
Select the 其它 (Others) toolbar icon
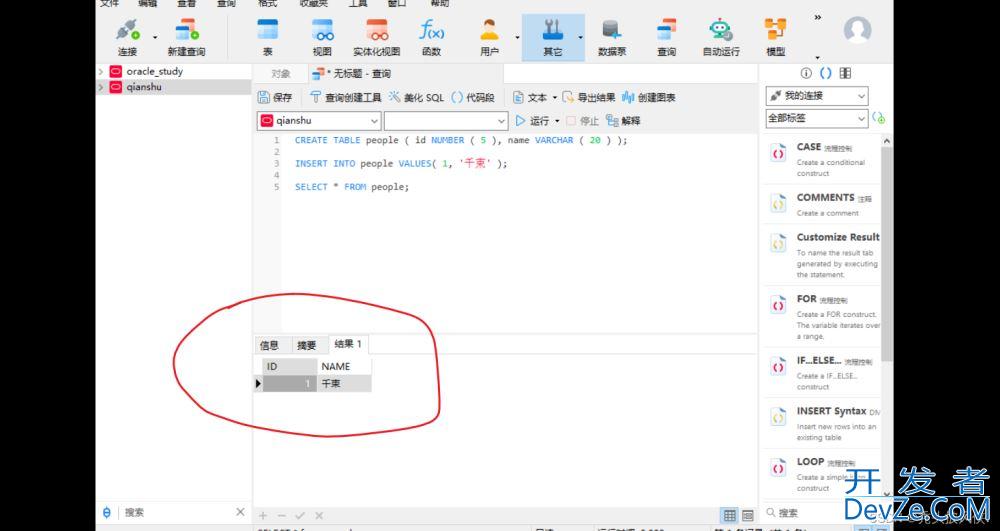[552, 38]
